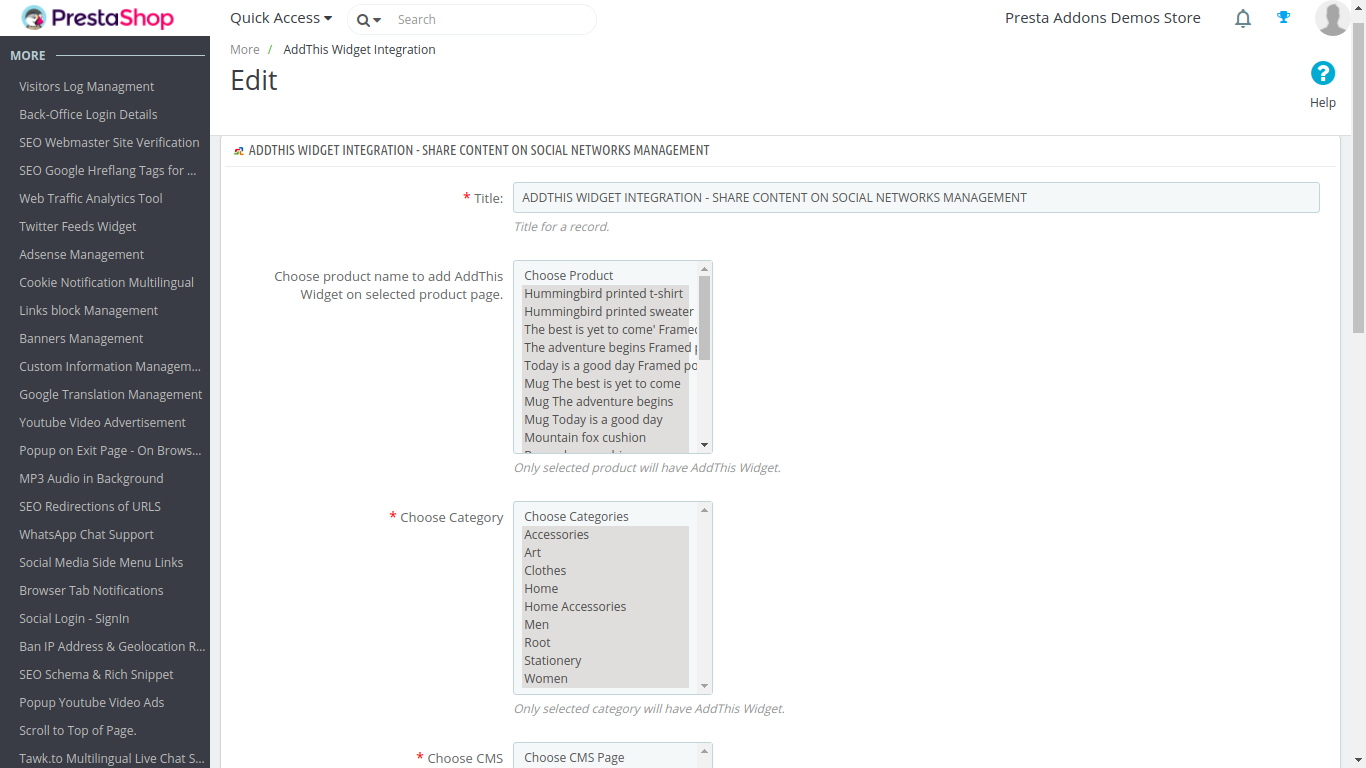Open the Quick Access dropdown
This screenshot has width=1366, height=768.
click(x=281, y=18)
